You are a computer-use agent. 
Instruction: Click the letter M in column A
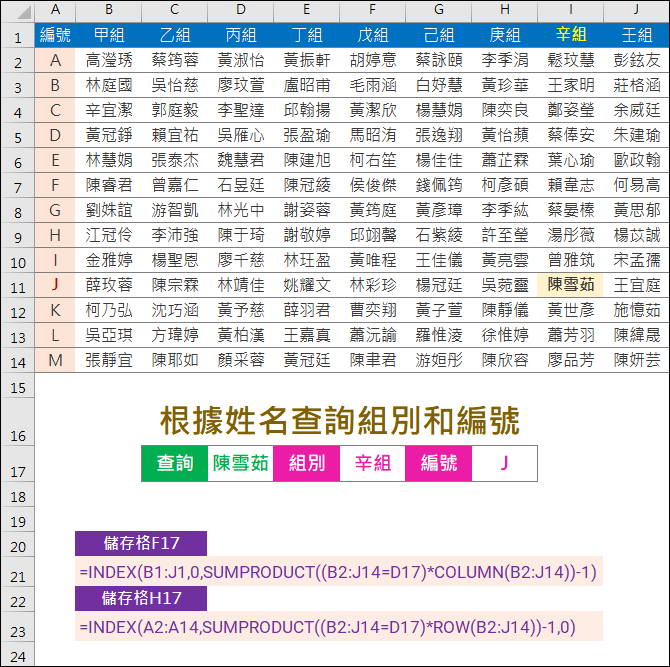(55, 360)
